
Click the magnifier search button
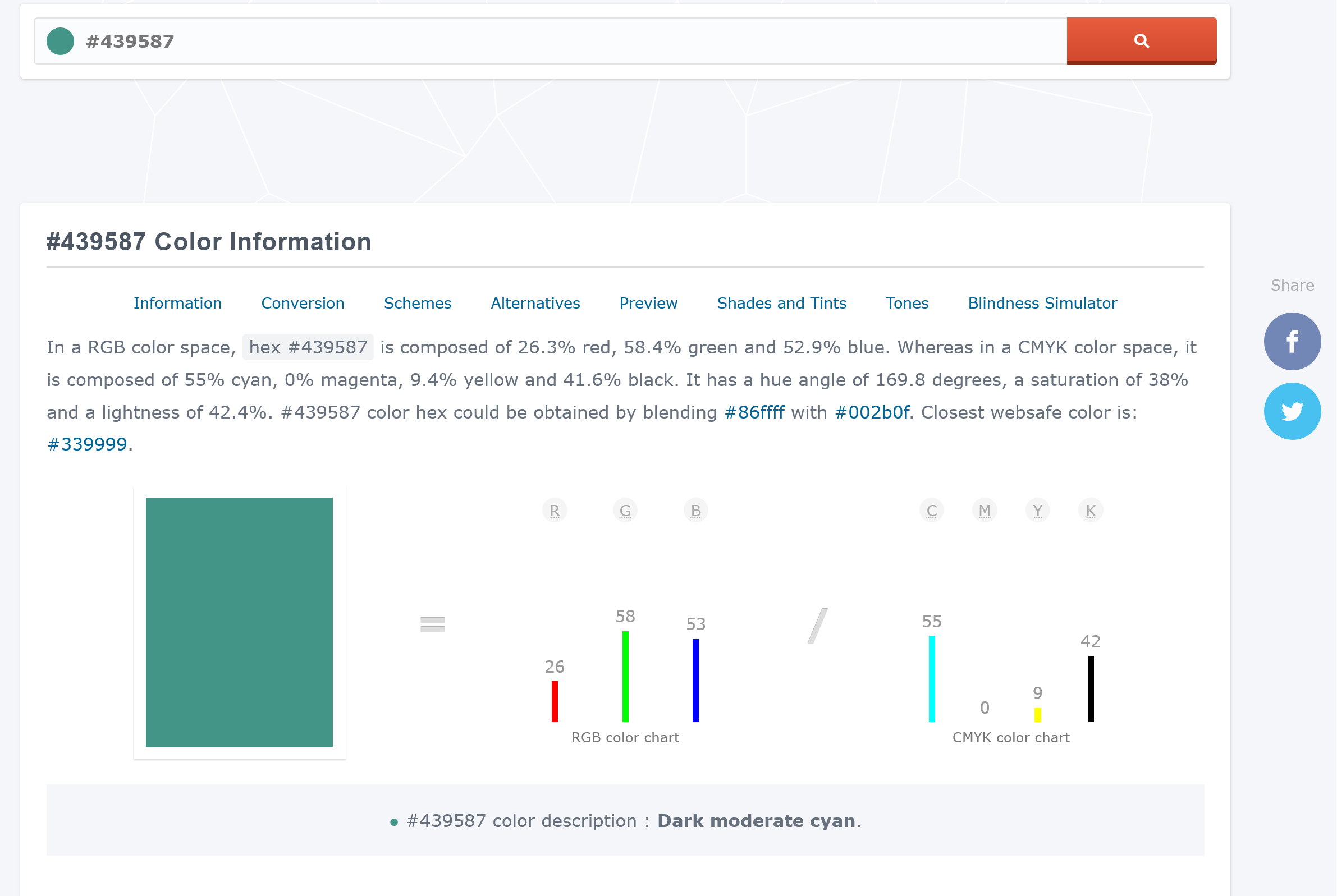tap(1141, 40)
